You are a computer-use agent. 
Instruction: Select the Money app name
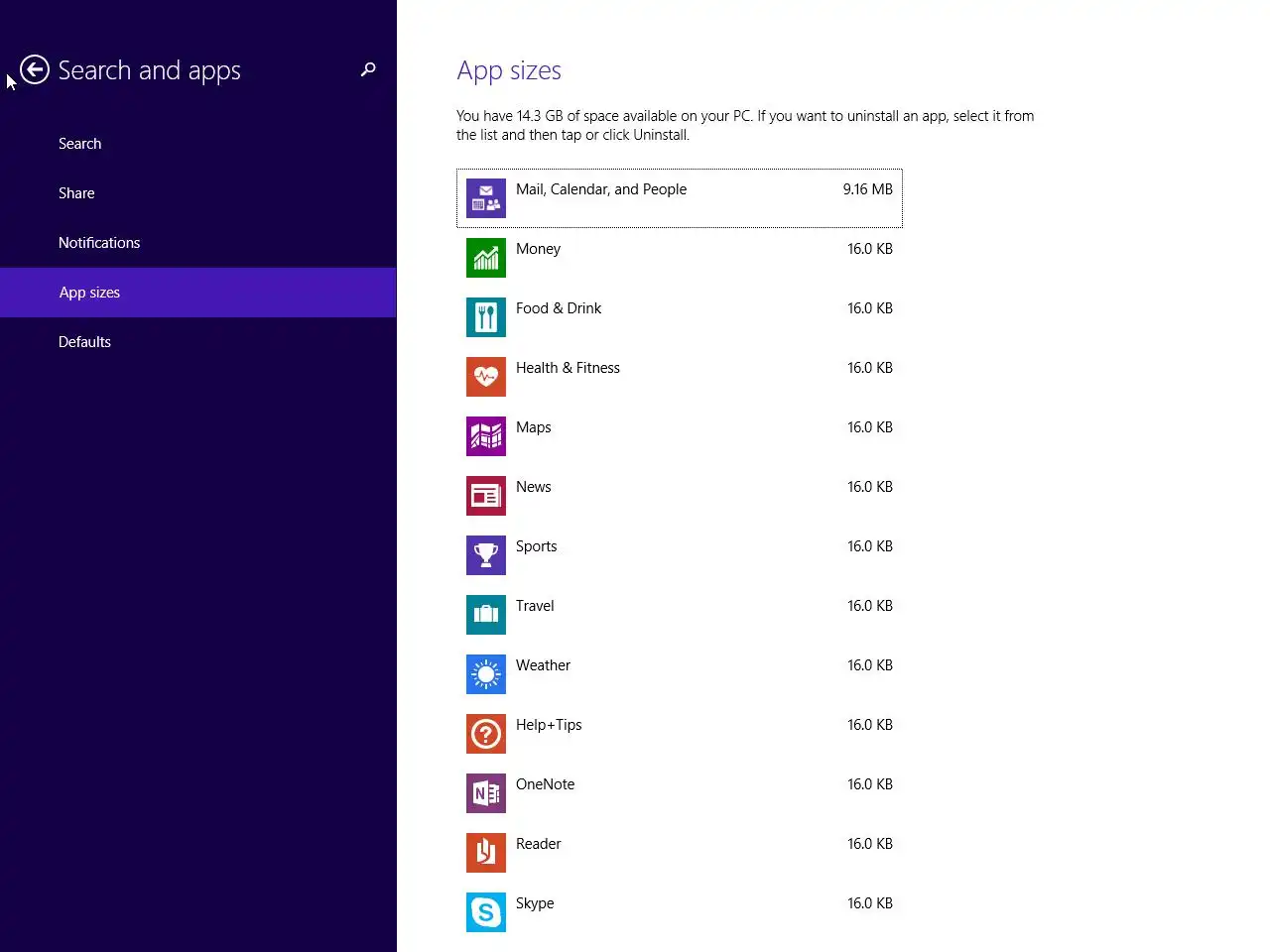pos(538,249)
